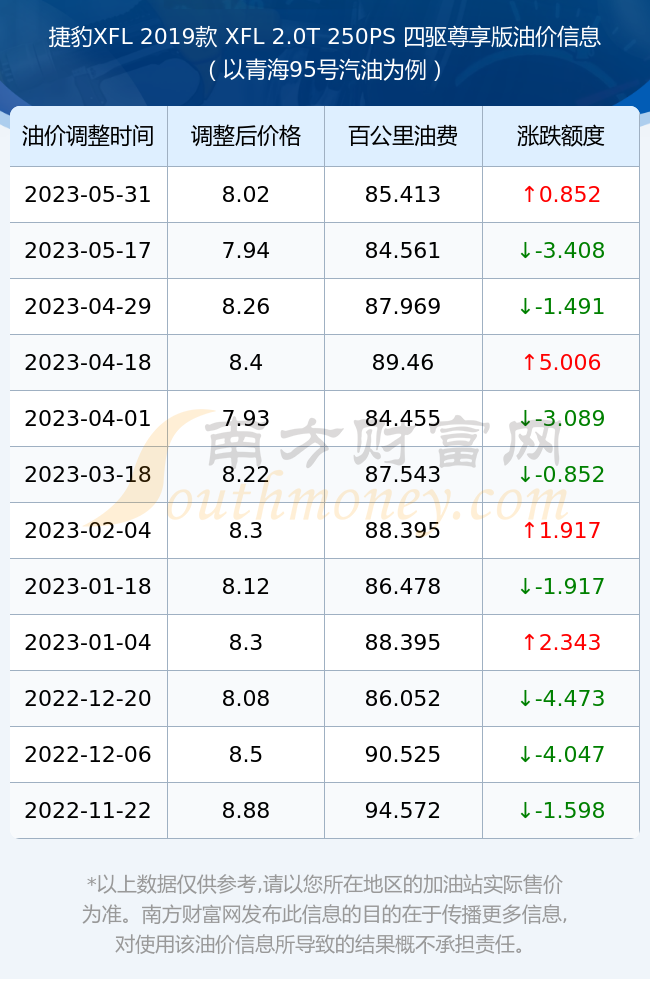Click the red ↑5.006 change value
The height and width of the screenshot is (1000, 650).
[x=561, y=362]
